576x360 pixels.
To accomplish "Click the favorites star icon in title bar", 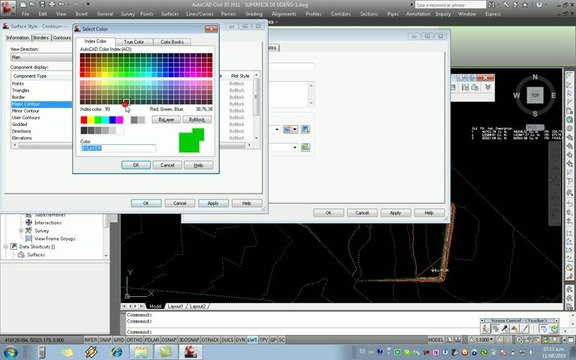I will [525, 5].
